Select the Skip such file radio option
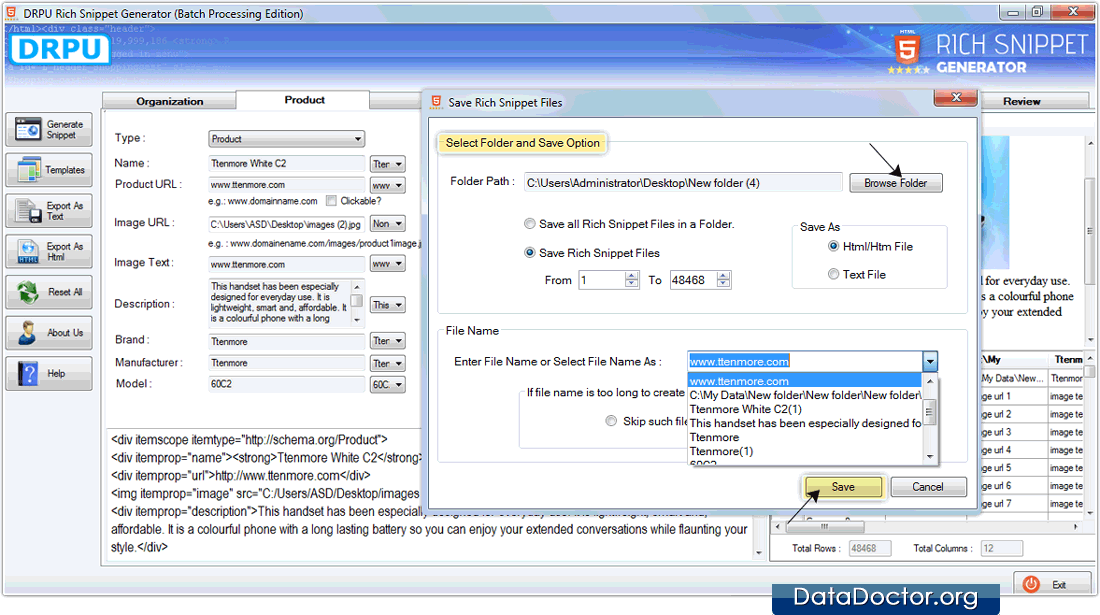 [x=611, y=421]
